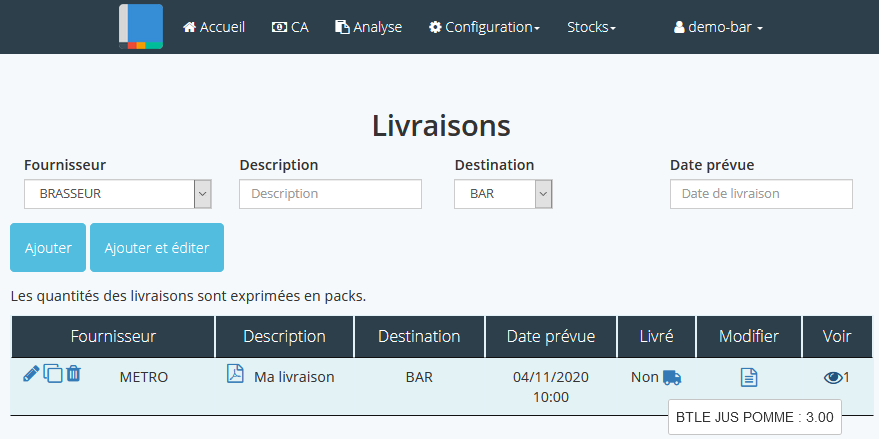Click the duplicate copy icon in METRO row
Screen dimensions: 879x439
[53, 374]
